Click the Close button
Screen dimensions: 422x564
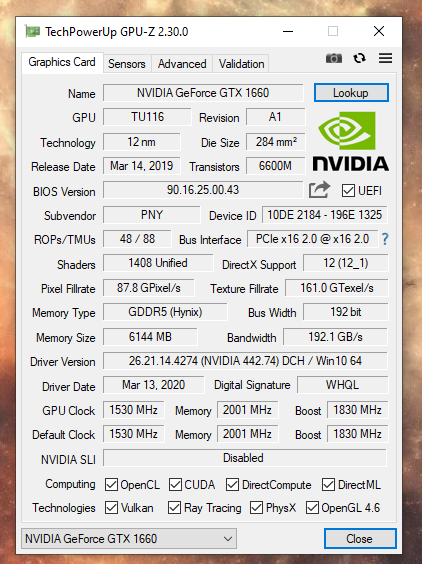coord(360,538)
